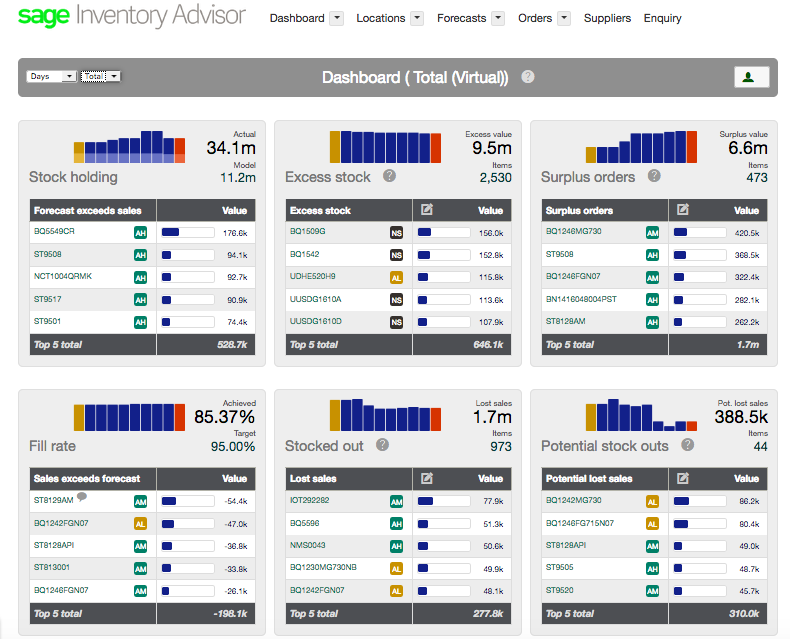Click the Stocked out help question icon
Viewport: 790px width, 639px height.
click(382, 444)
